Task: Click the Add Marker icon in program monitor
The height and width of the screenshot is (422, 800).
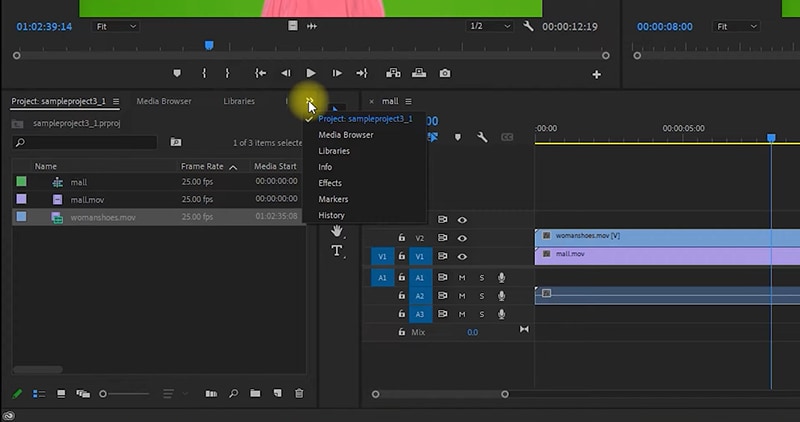Action: [x=177, y=73]
